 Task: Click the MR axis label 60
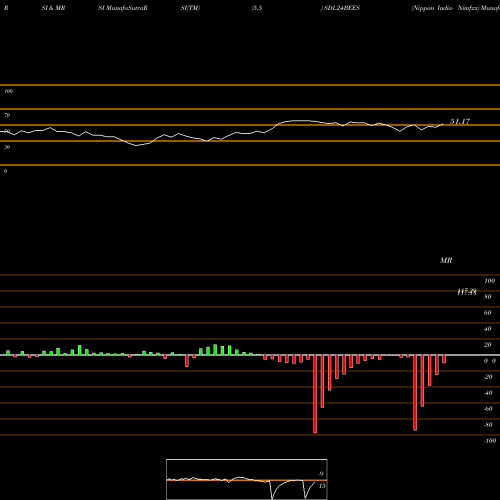[x=488, y=313]
